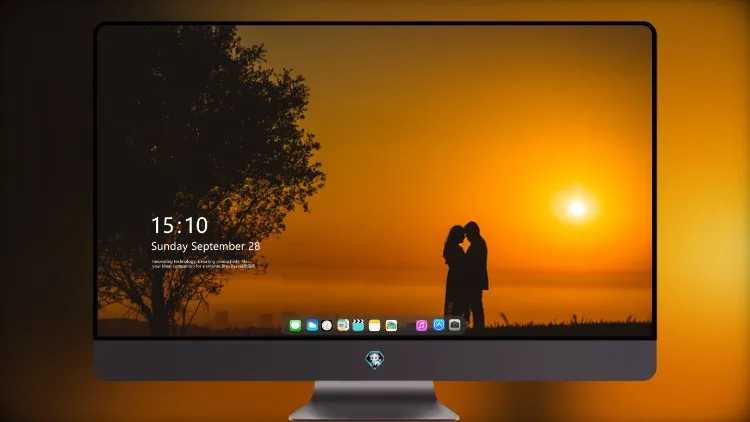Image resolution: width=750 pixels, height=422 pixels.
Task: Launch the Weather app from dock
Action: [312, 325]
